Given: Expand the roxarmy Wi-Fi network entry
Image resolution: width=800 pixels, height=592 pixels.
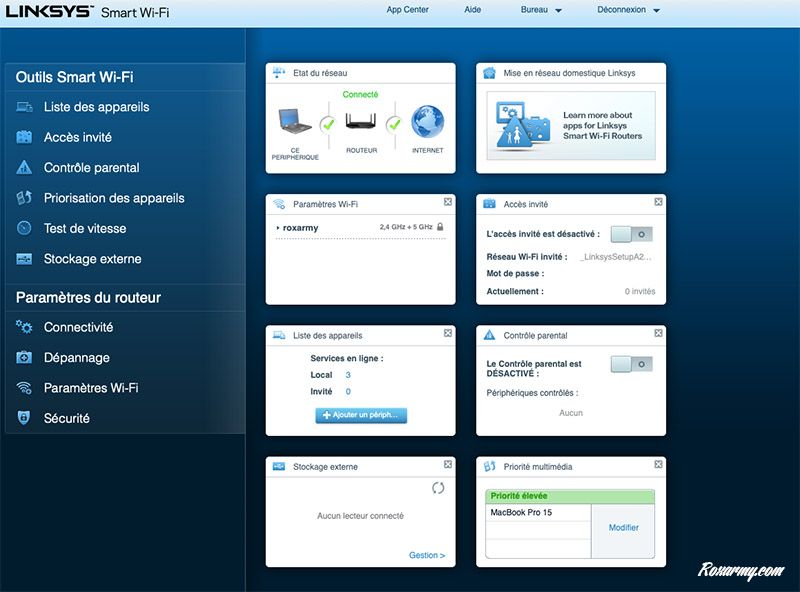Looking at the screenshot, I should 300,228.
